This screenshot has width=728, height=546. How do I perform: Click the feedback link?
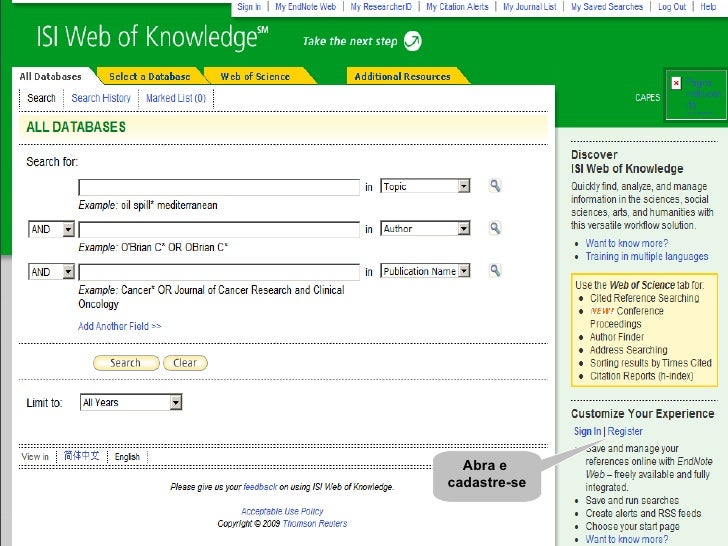(x=260, y=487)
